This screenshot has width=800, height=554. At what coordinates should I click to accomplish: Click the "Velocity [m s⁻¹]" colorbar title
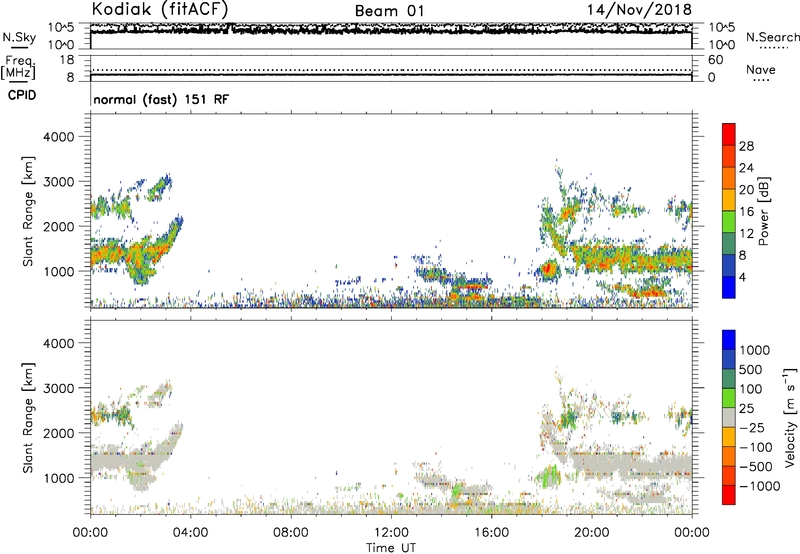click(x=790, y=417)
